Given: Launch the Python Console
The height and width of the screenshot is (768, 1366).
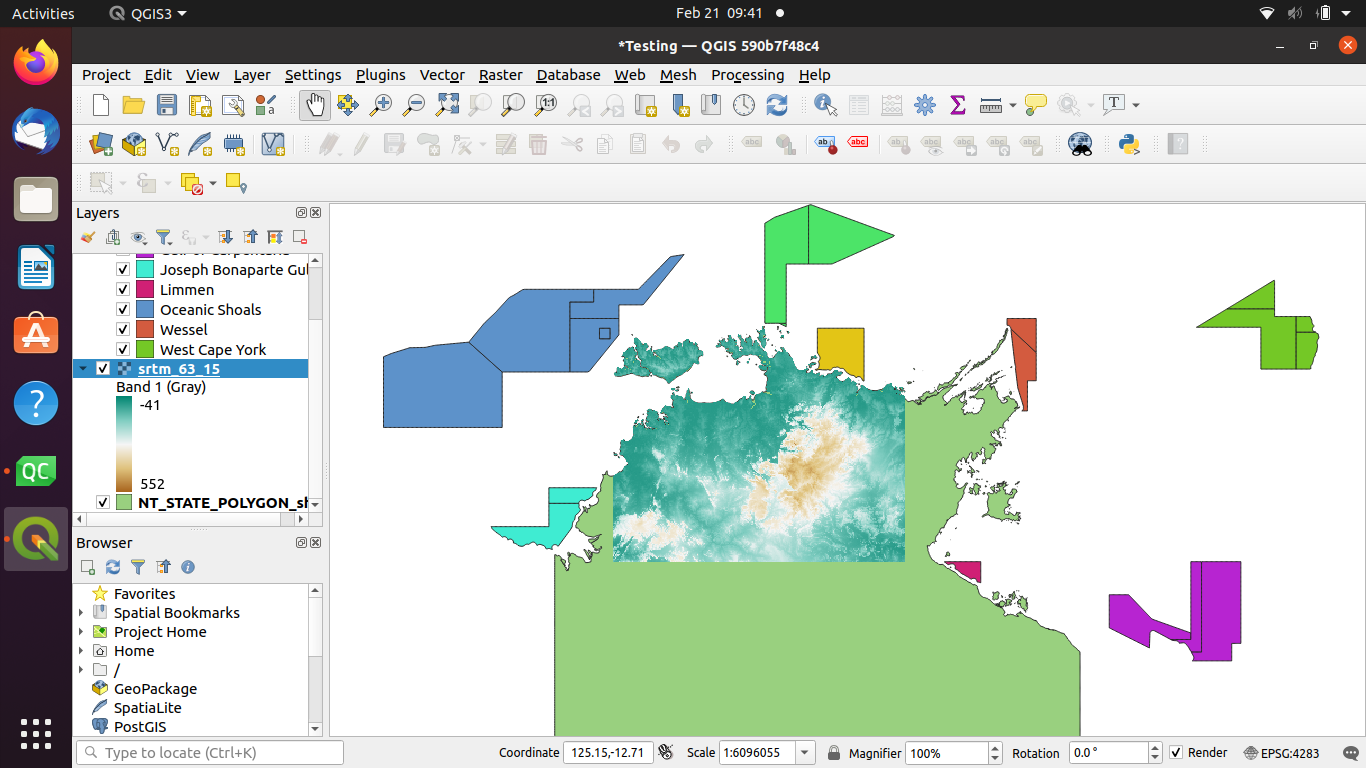Looking at the screenshot, I should click(1131, 144).
